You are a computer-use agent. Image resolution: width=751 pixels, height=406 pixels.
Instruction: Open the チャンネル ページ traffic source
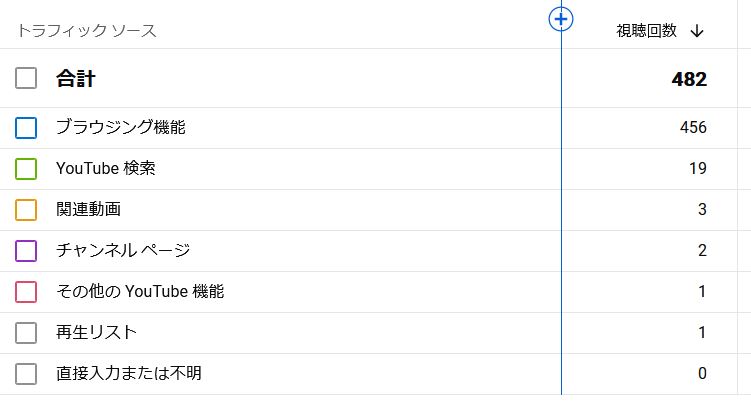[123, 251]
